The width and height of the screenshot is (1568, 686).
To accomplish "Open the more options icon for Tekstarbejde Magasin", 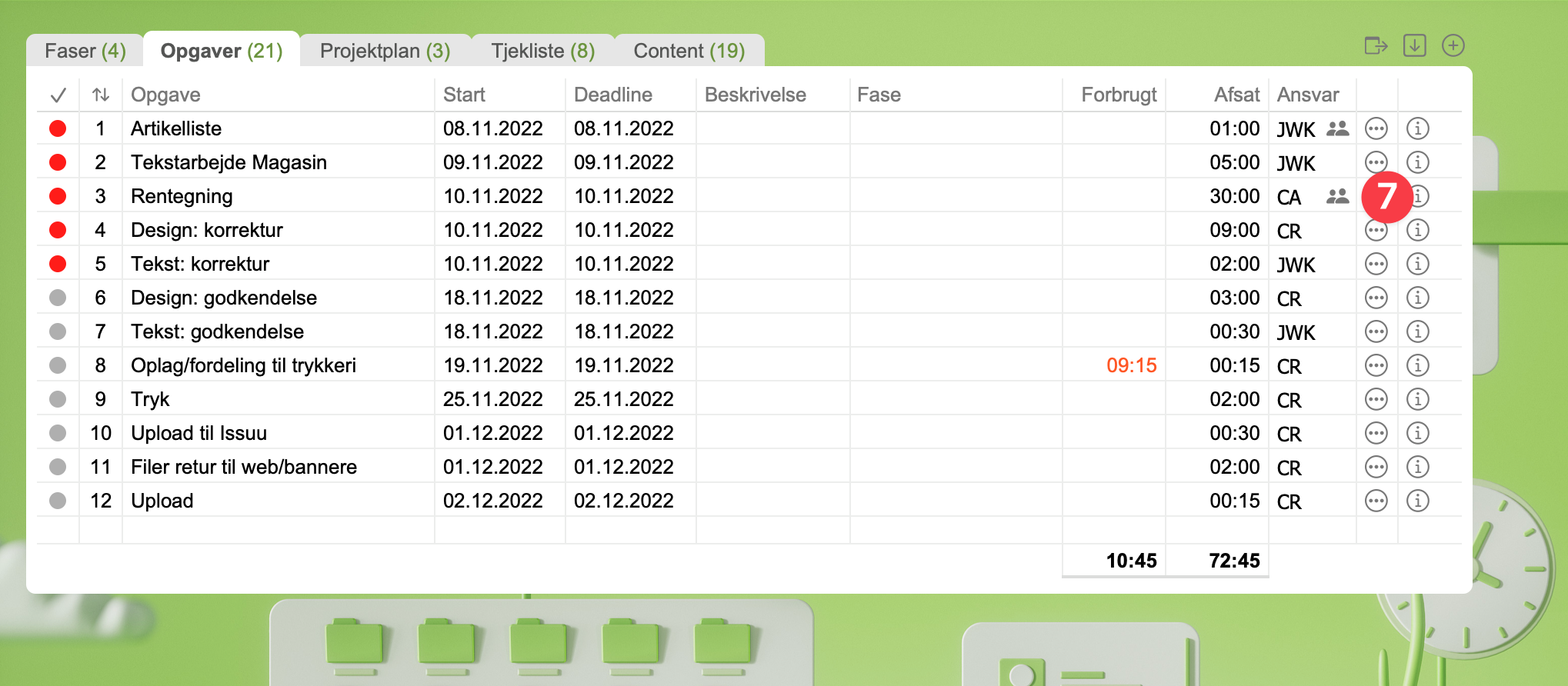I will (x=1376, y=162).
